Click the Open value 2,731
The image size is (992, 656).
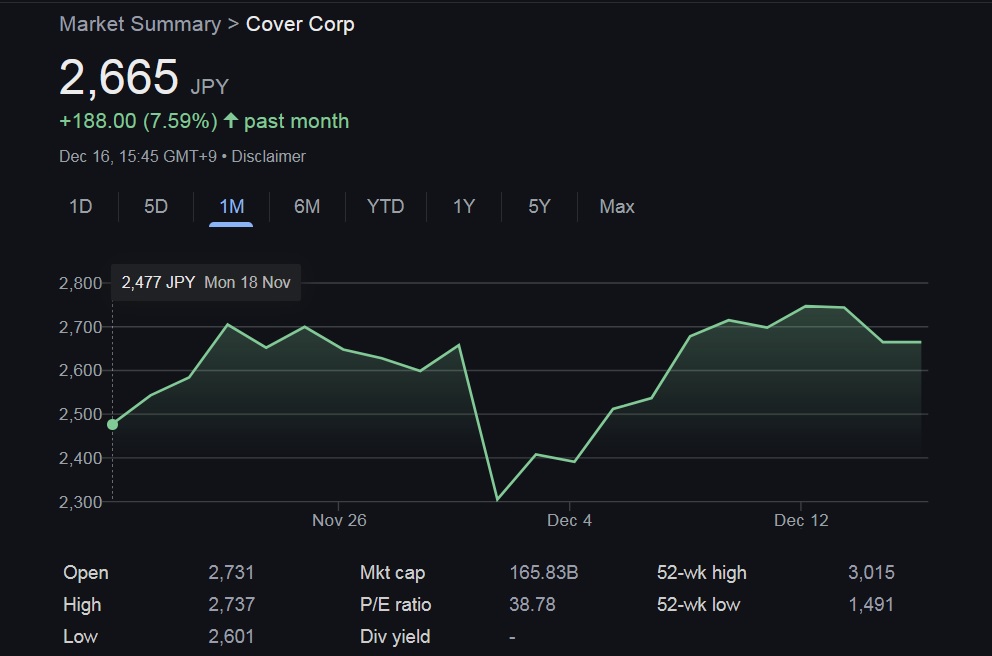[231, 572]
